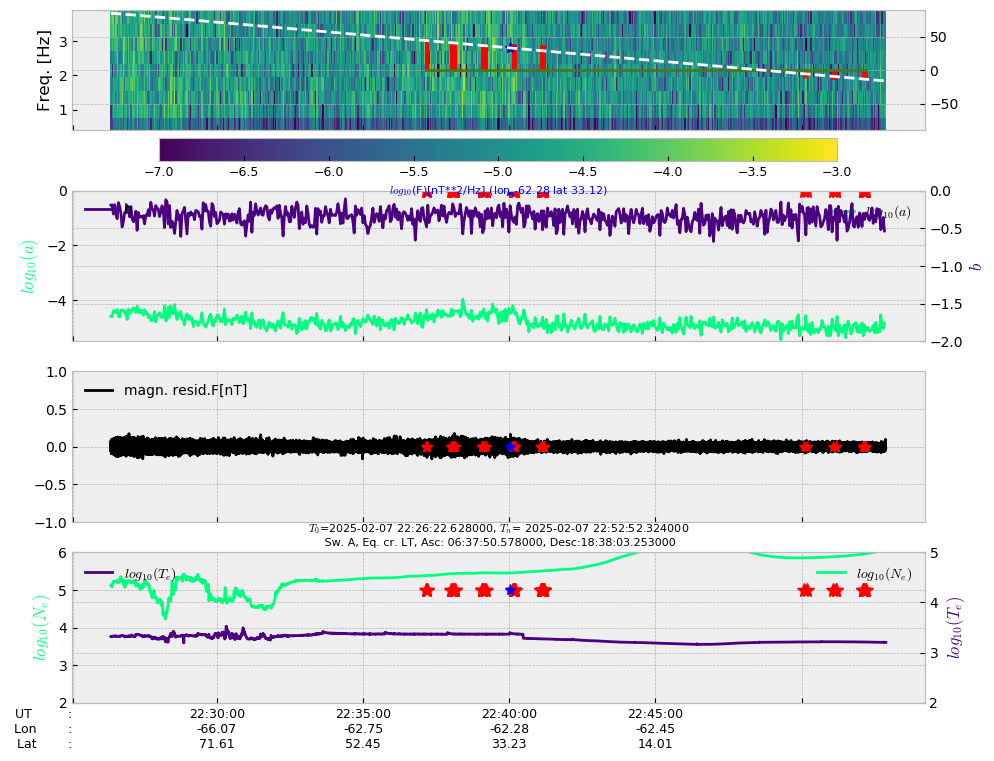Select the rightmost red star in the magnetic residual panel
Image resolution: width=994 pixels, height=761 pixels.
tap(865, 447)
